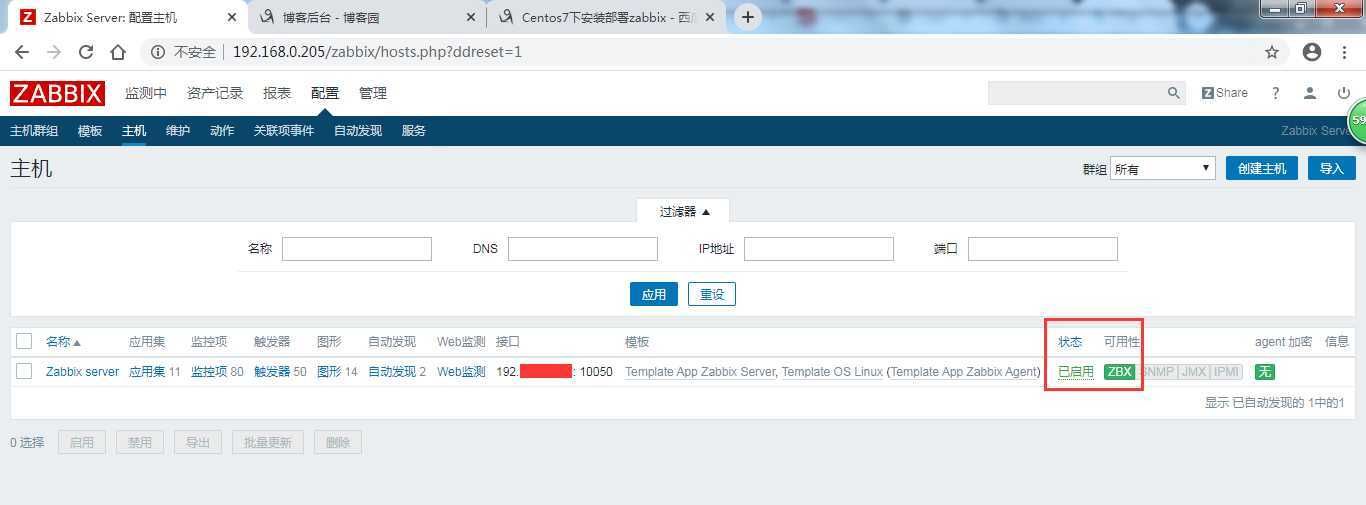Go to 动作 submenu
The height and width of the screenshot is (505, 1366).
[x=222, y=131]
